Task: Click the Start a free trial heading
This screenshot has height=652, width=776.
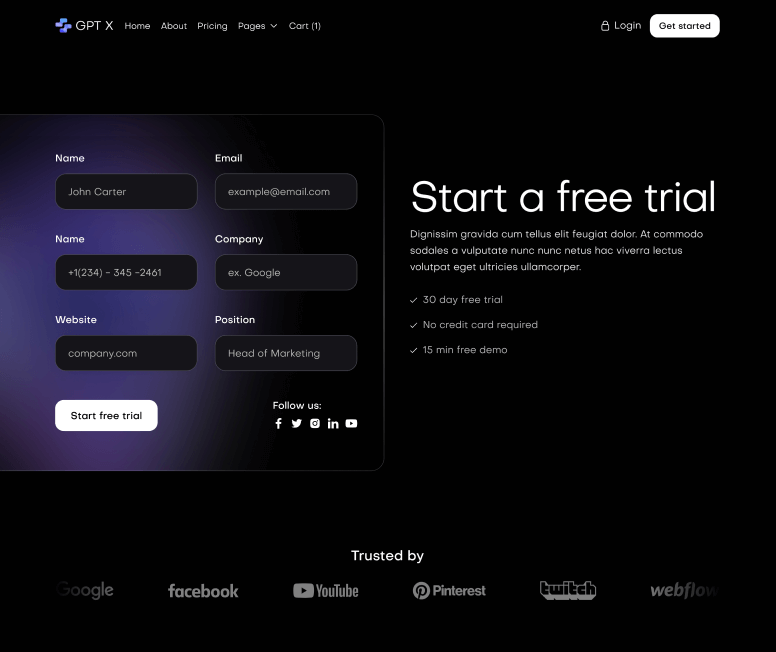Action: pyautogui.click(x=563, y=197)
